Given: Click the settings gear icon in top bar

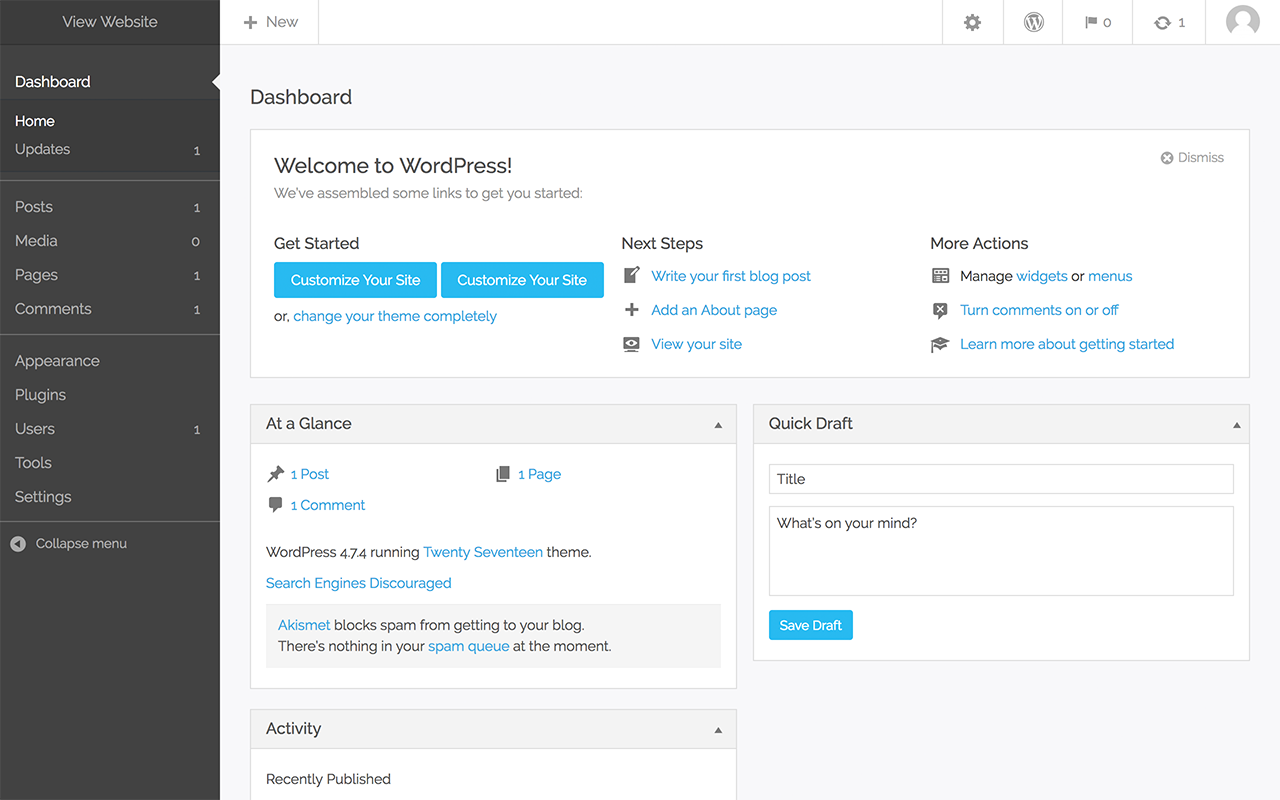Looking at the screenshot, I should click(x=972, y=22).
